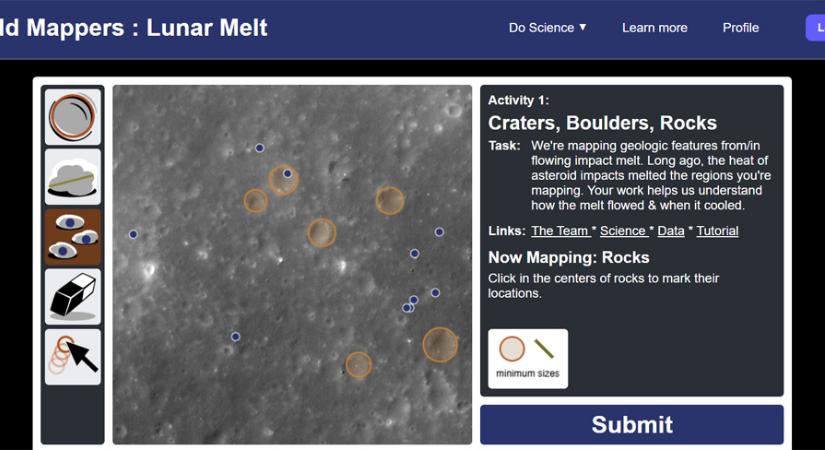Open the Tutorial link
The height and width of the screenshot is (450, 825).
point(717,231)
